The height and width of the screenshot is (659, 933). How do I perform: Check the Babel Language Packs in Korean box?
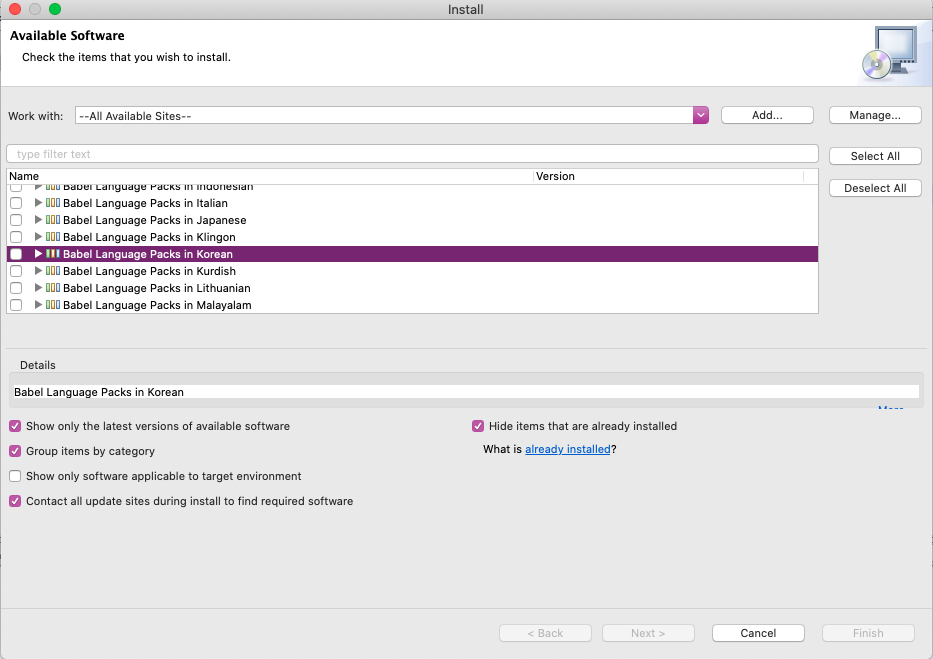tap(16, 254)
